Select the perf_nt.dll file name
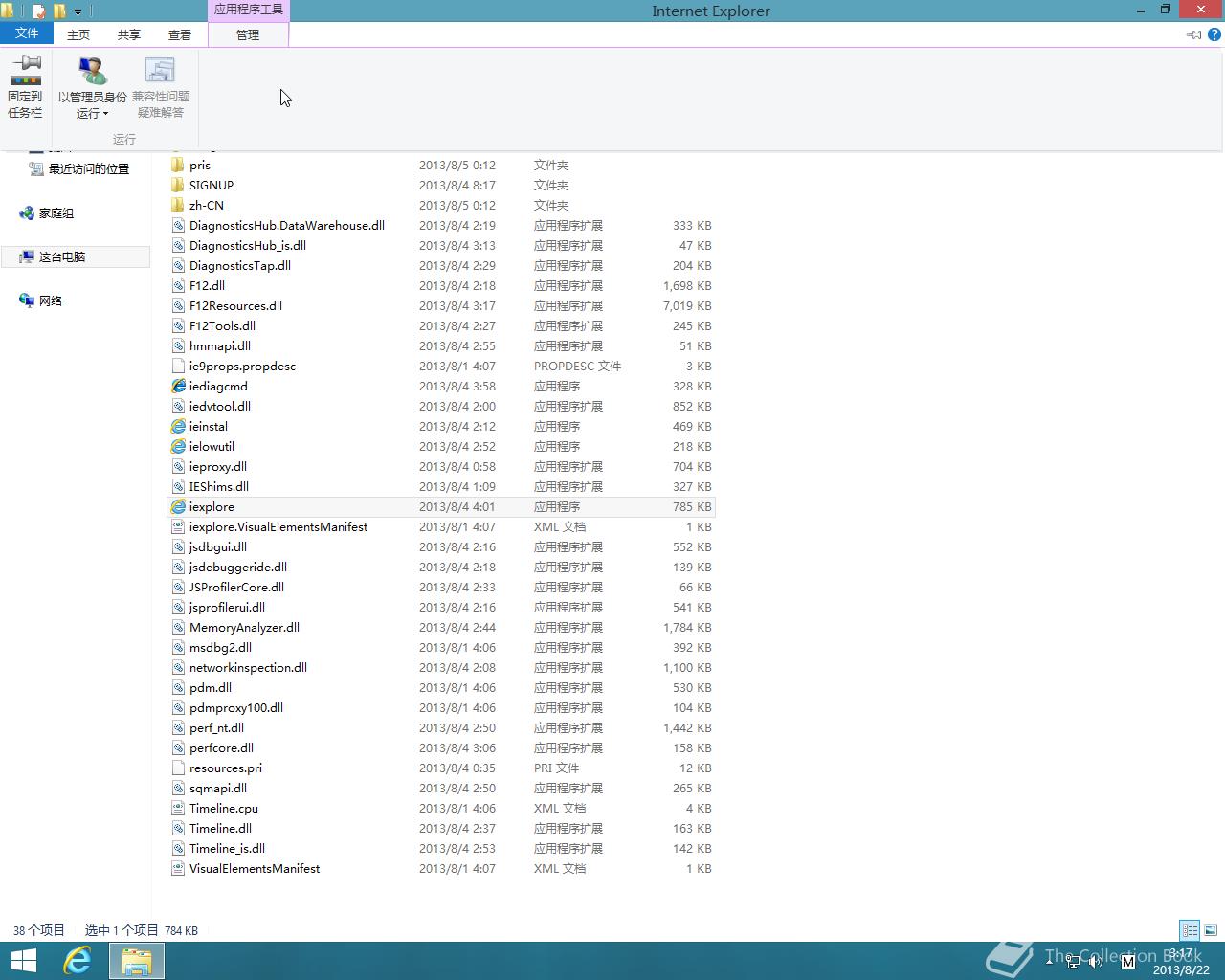Image resolution: width=1225 pixels, height=980 pixels. (216, 728)
